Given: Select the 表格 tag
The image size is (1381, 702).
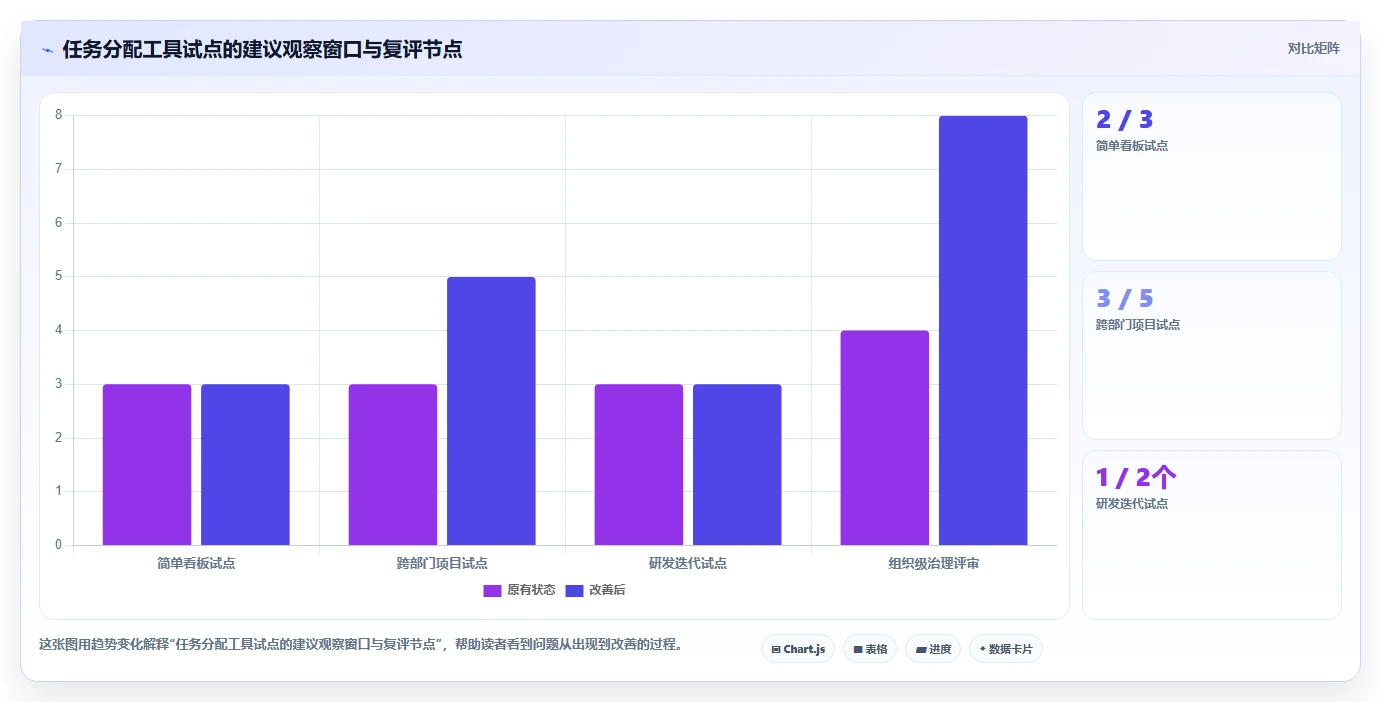Looking at the screenshot, I should pos(870,649).
